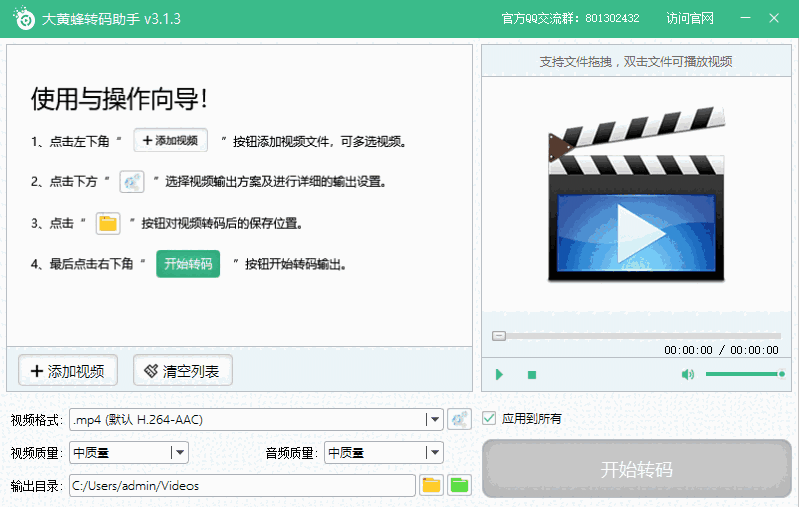
Task: Click the app logo in the title bar
Action: [20, 19]
